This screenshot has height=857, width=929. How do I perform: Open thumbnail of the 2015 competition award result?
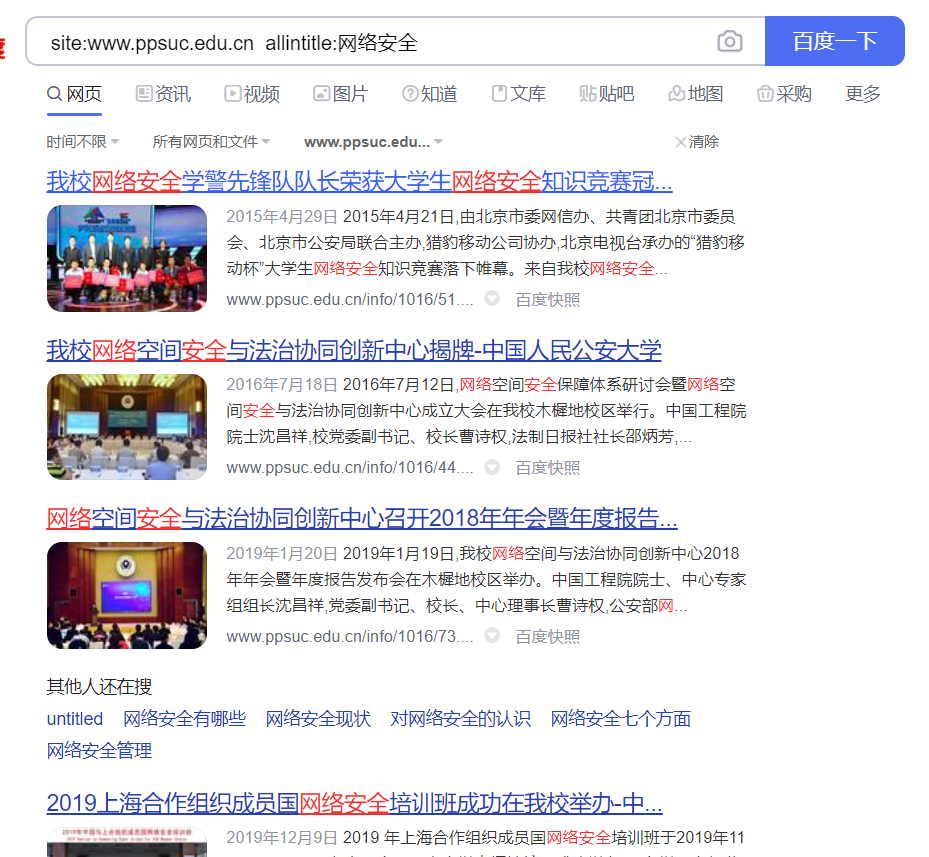point(127,258)
